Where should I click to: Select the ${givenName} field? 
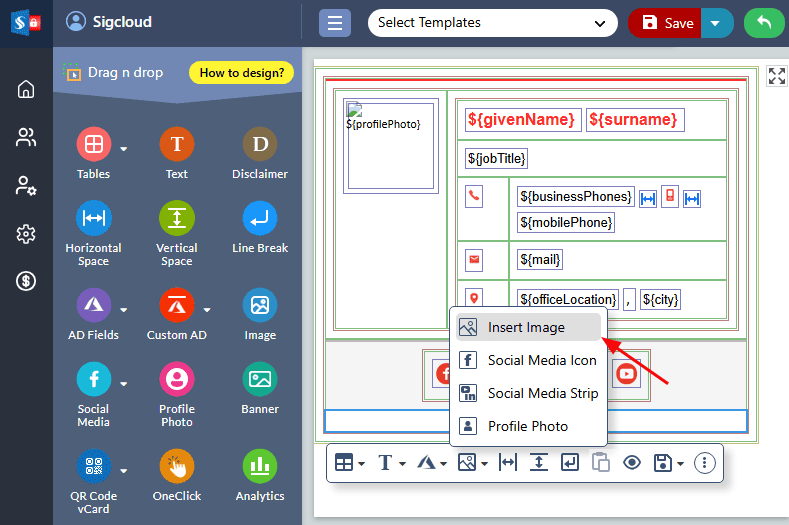pyautogui.click(x=523, y=120)
